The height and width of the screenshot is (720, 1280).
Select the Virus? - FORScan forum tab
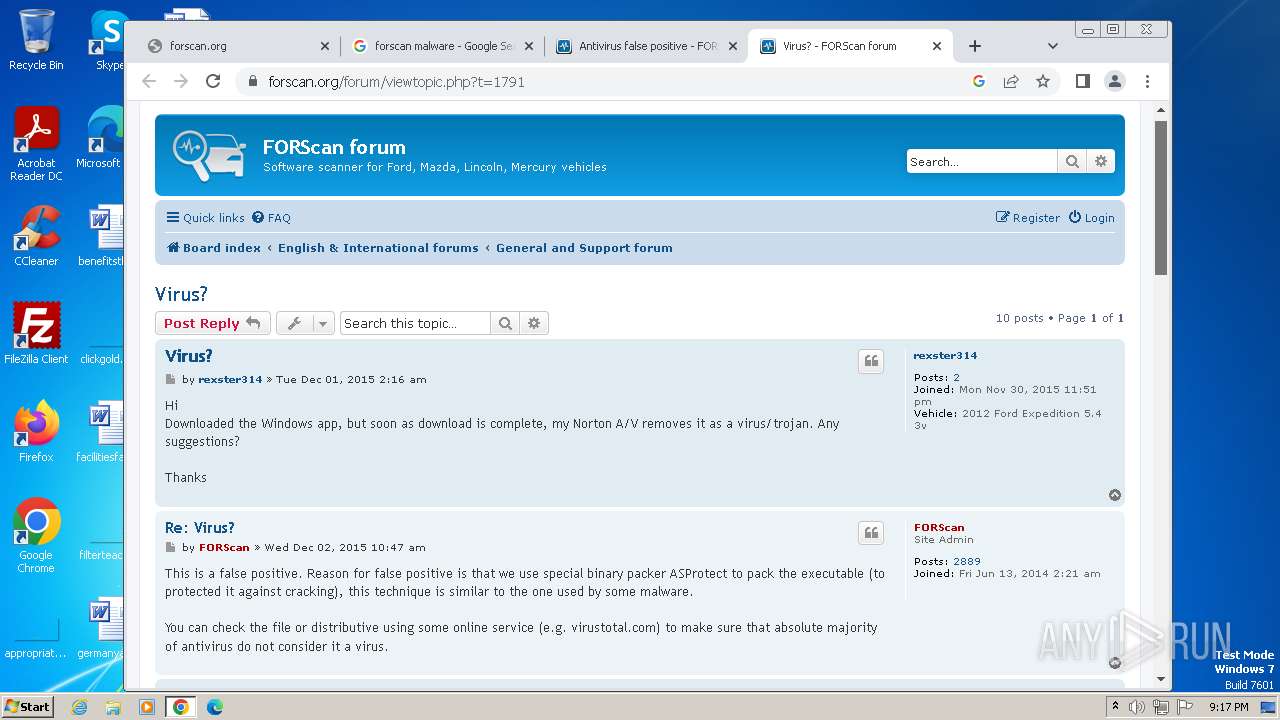click(850, 46)
